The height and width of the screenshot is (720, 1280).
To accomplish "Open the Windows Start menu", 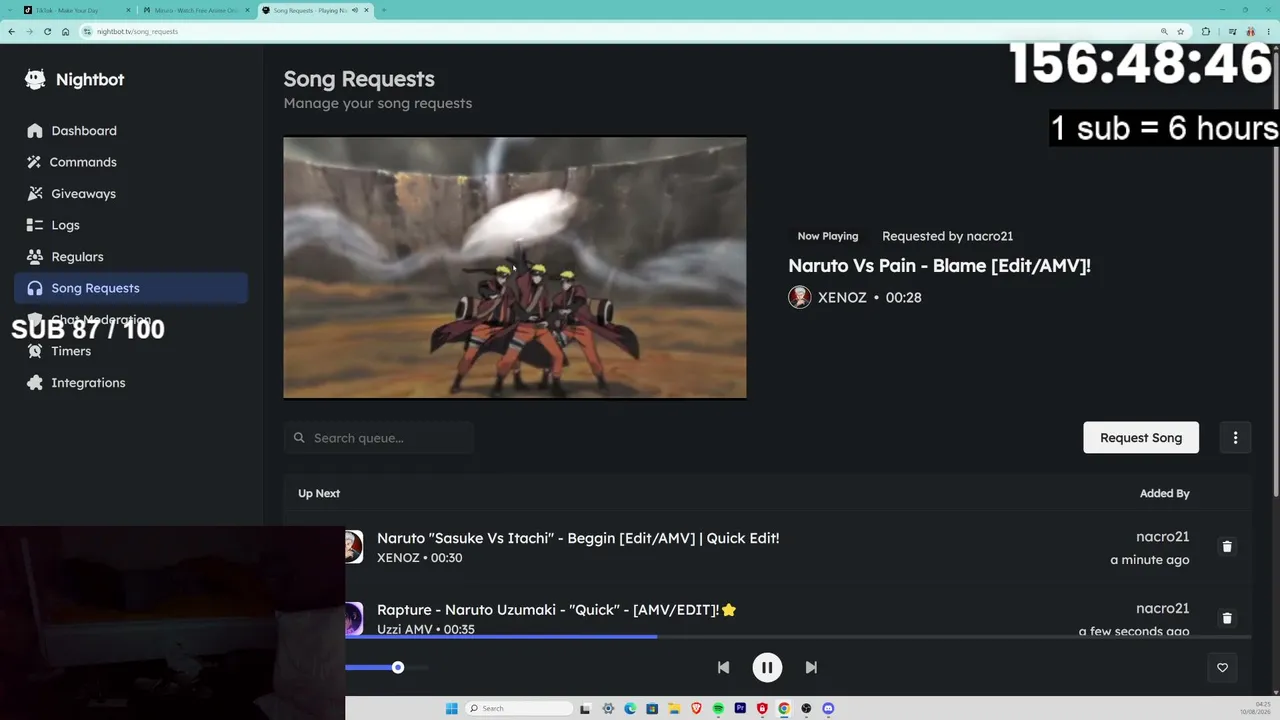I will (451, 708).
